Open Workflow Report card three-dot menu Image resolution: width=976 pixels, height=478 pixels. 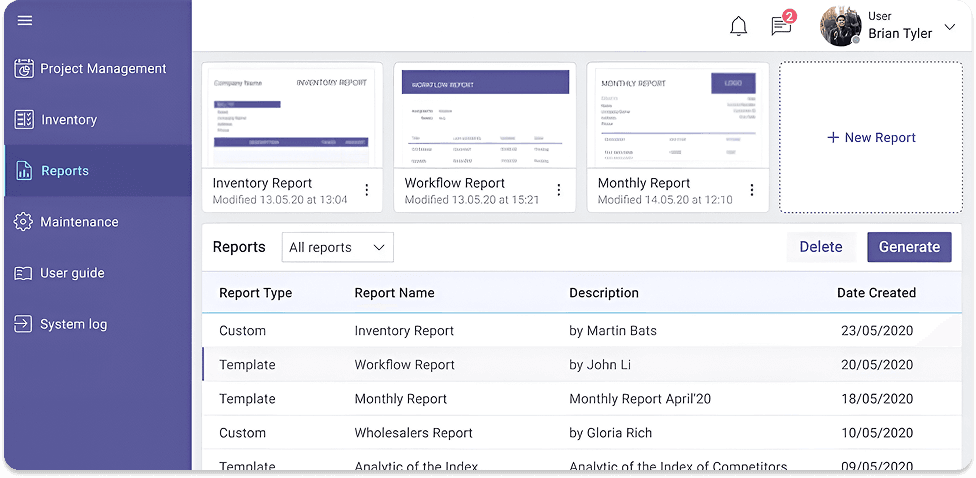pyautogui.click(x=558, y=190)
